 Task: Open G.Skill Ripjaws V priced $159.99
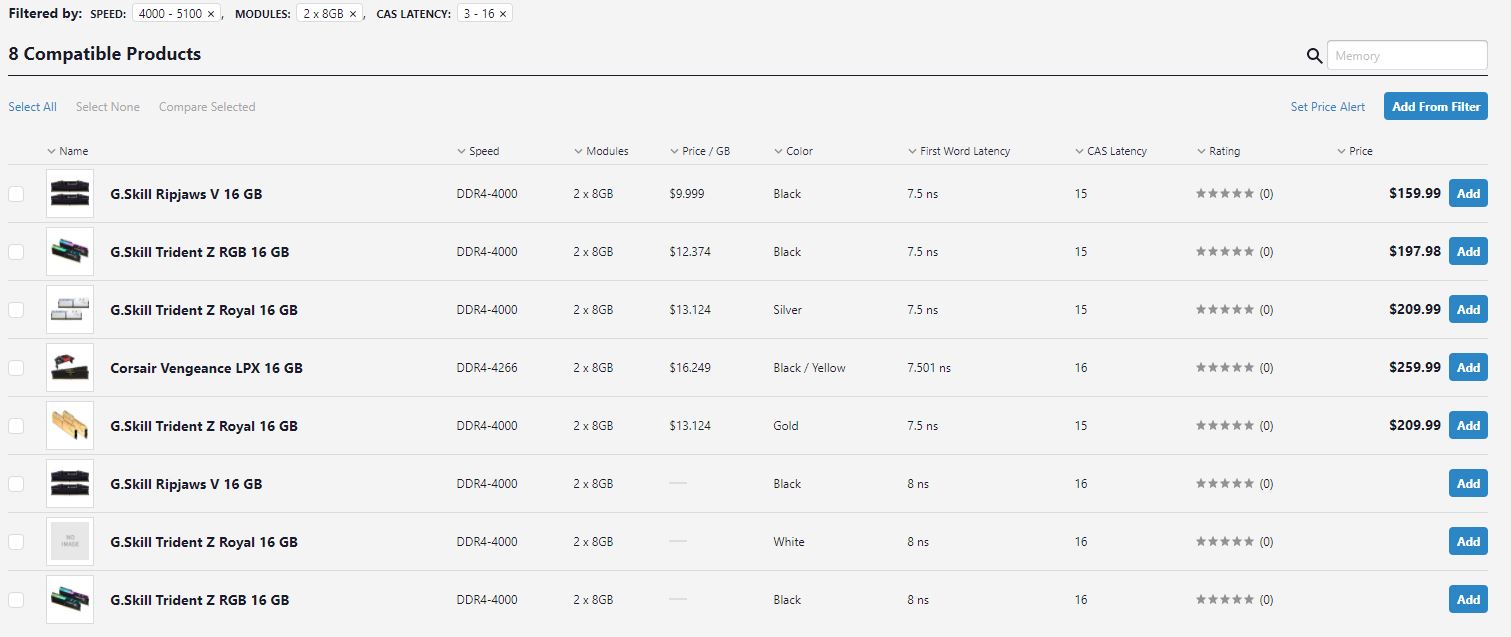point(186,194)
